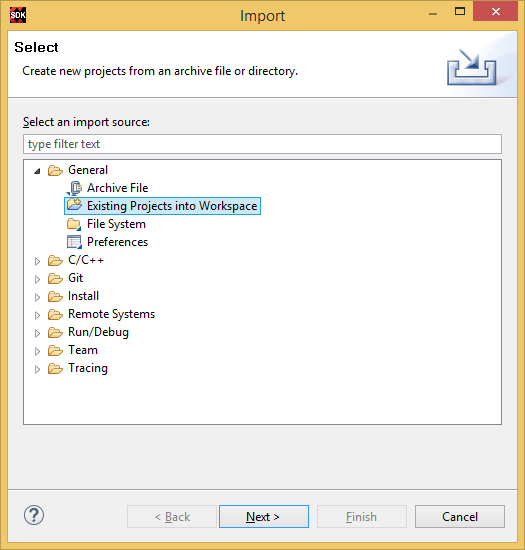Focus the type filter text field

pyautogui.click(x=262, y=144)
